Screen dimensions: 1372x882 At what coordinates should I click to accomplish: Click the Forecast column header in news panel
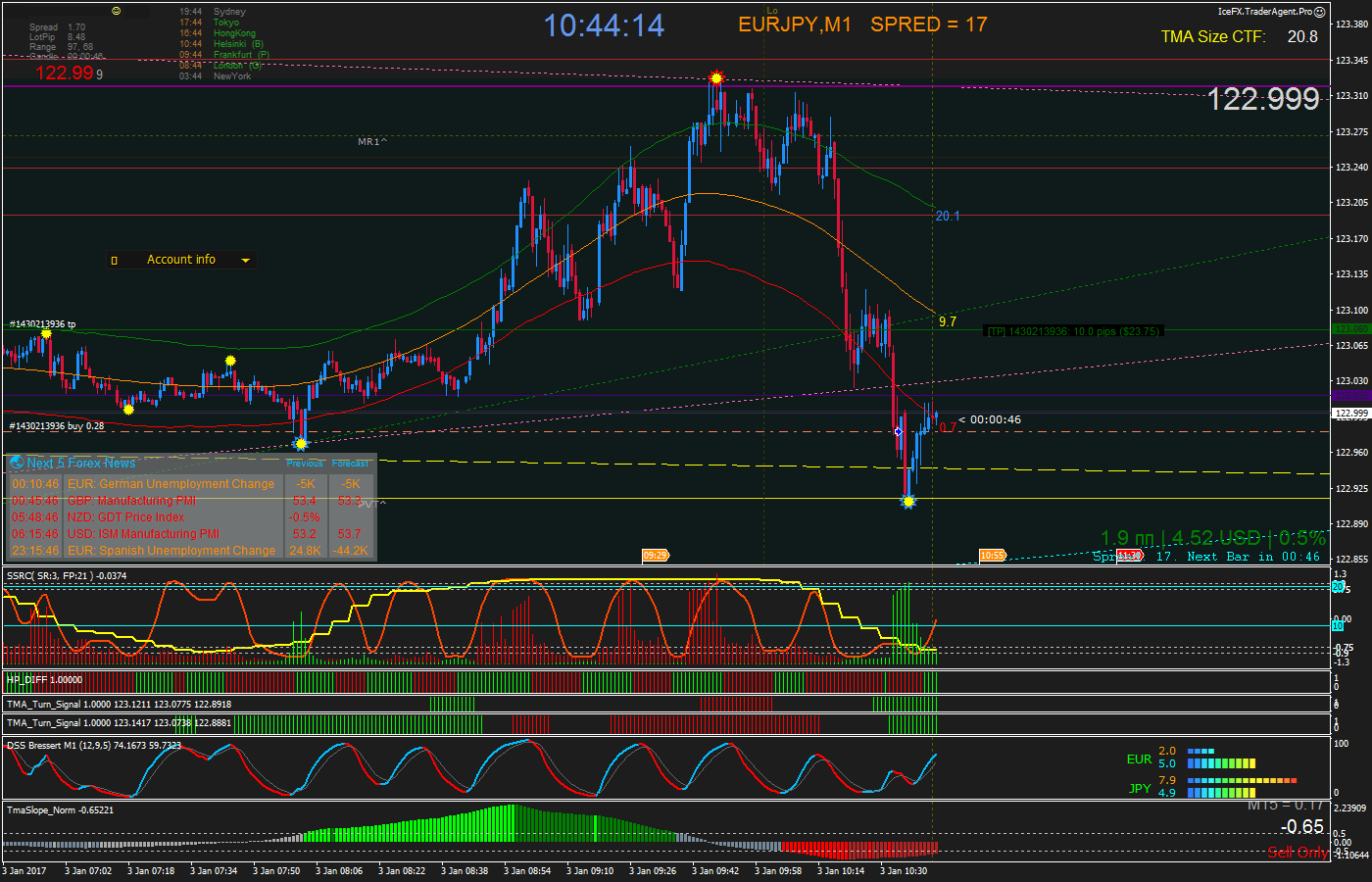[351, 464]
